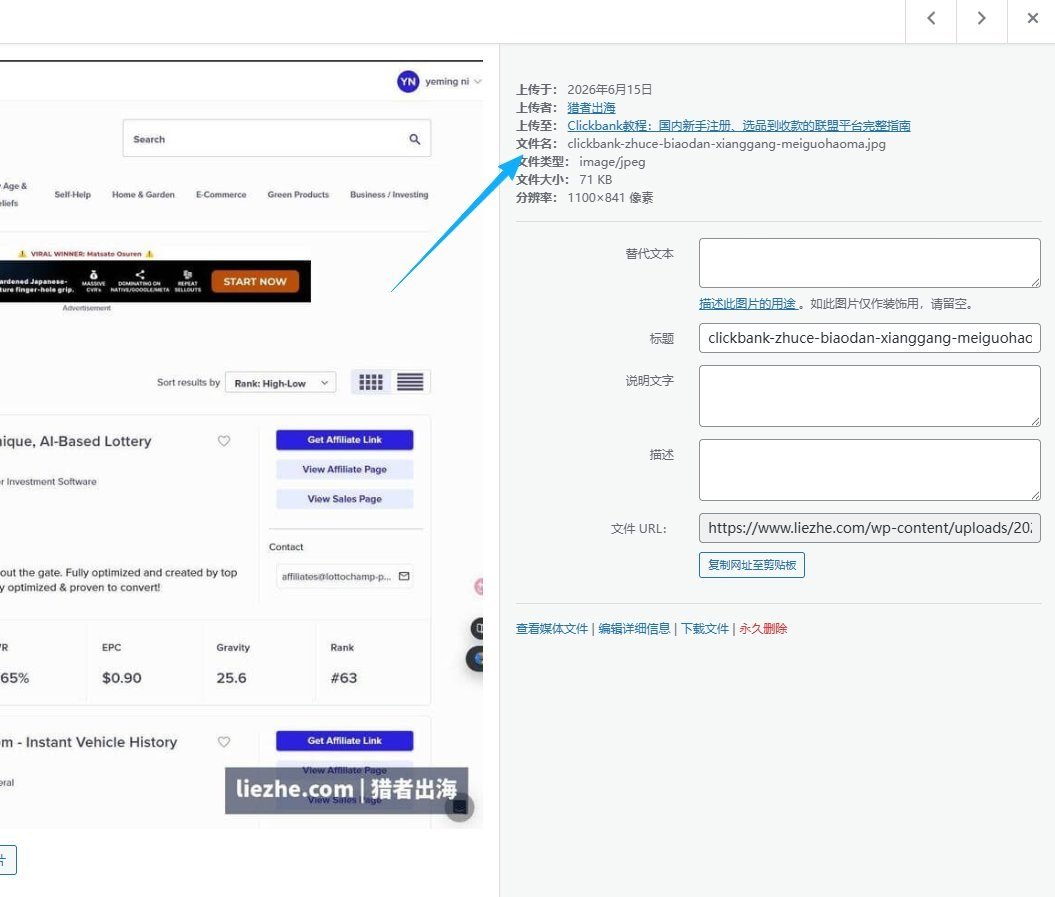Open 描述此图片的用途 help link

pos(748,303)
